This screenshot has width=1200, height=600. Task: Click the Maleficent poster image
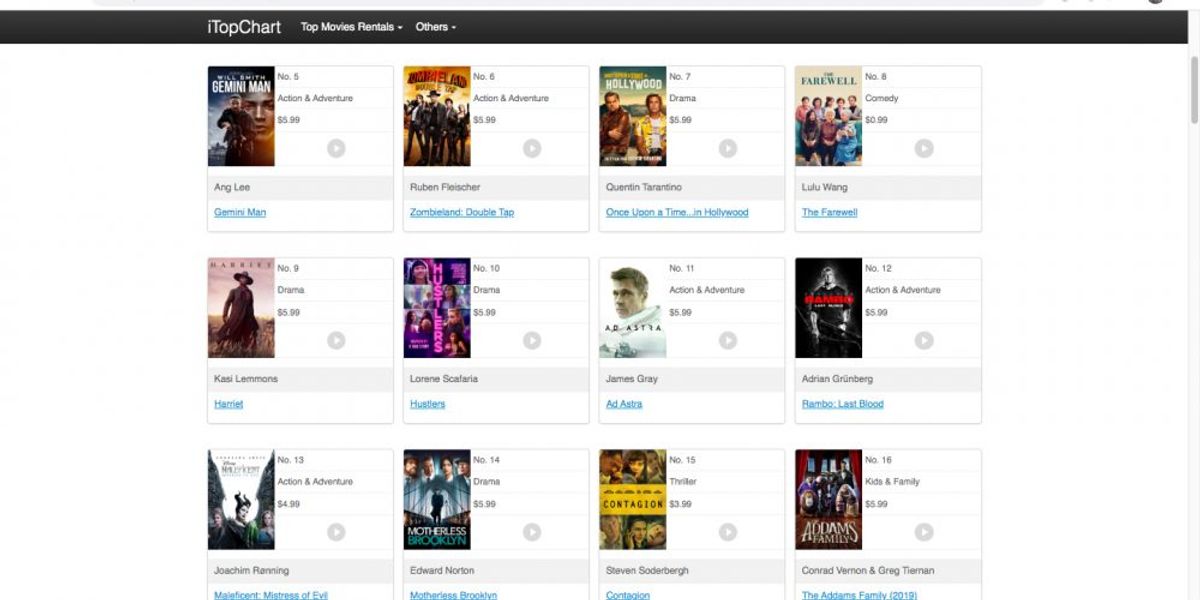[x=241, y=500]
